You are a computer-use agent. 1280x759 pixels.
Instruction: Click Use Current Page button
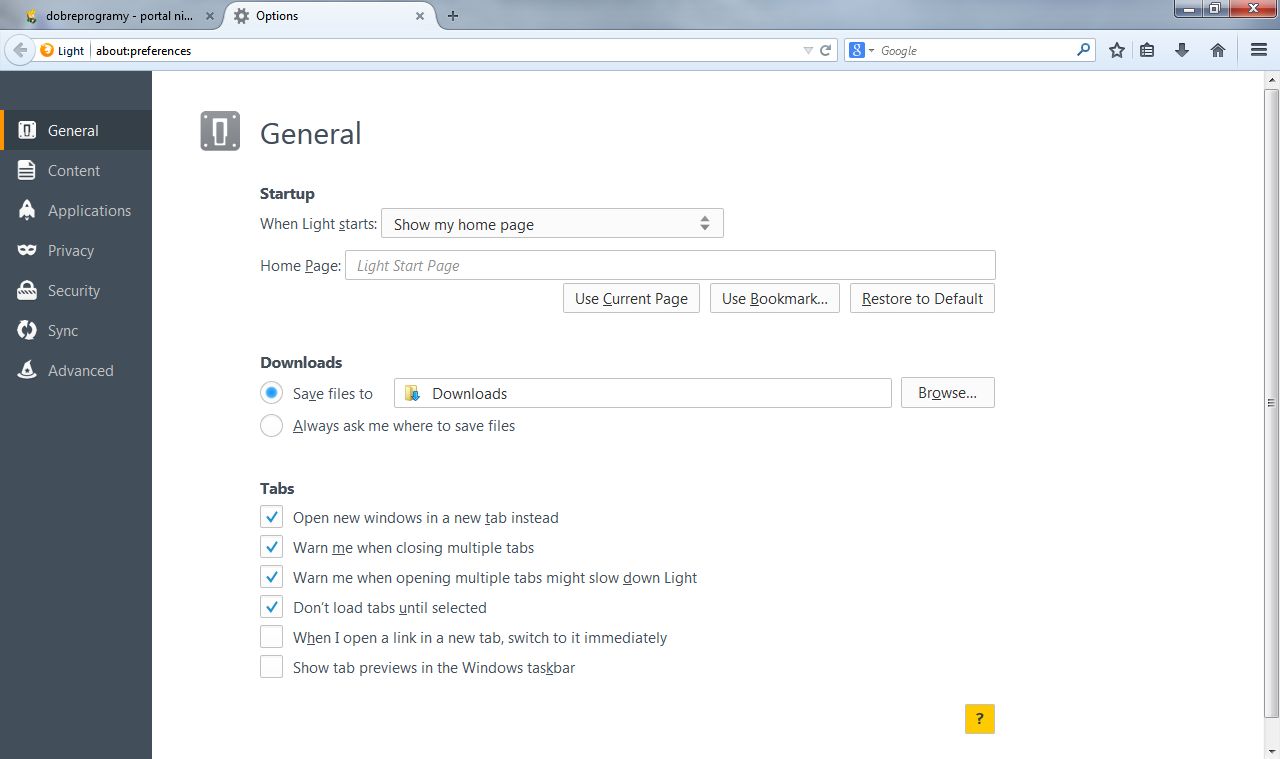(x=631, y=298)
